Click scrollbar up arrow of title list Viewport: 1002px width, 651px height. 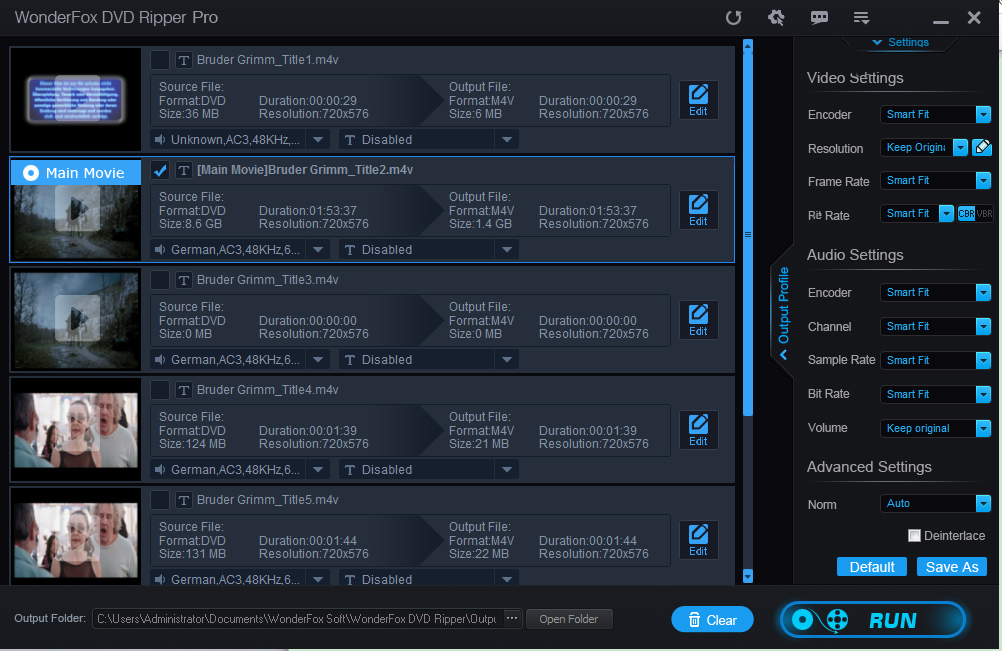[x=748, y=46]
